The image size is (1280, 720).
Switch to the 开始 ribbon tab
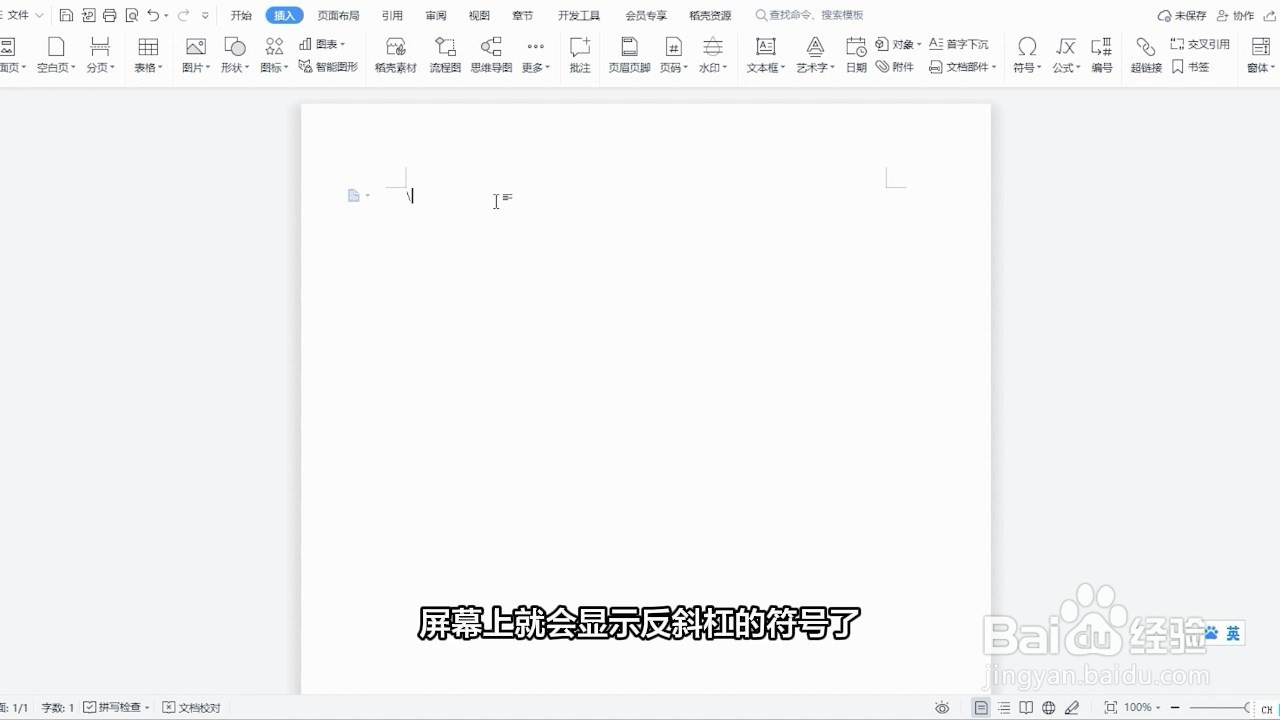tap(240, 15)
